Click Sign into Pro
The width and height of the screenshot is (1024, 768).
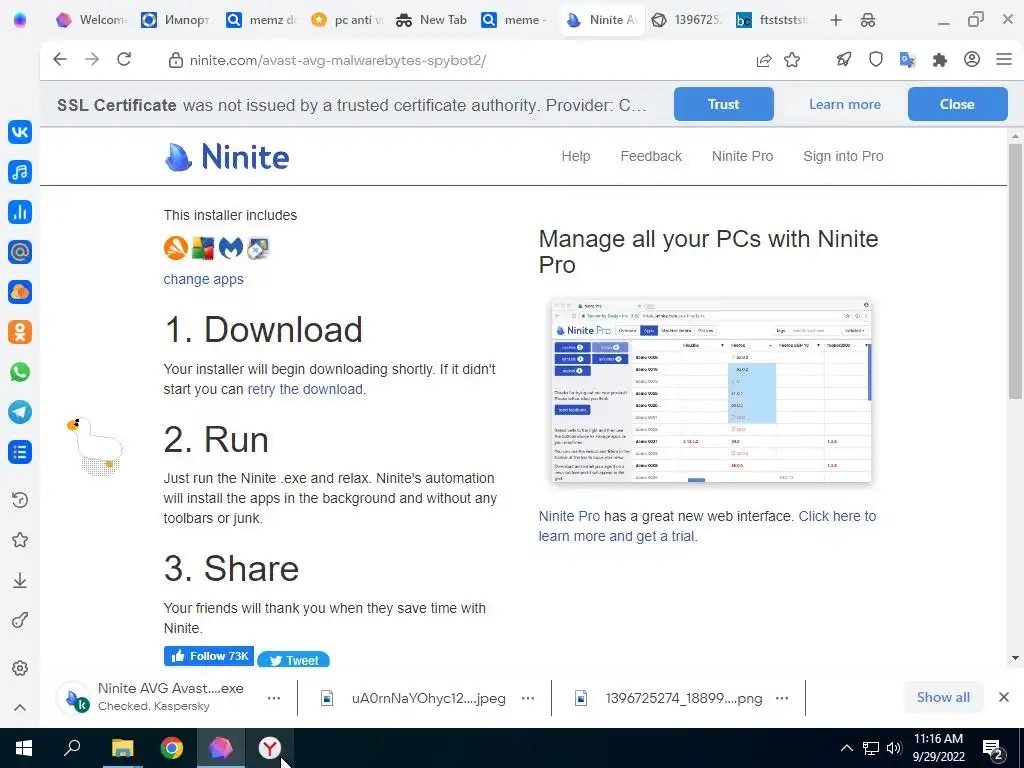[843, 156]
